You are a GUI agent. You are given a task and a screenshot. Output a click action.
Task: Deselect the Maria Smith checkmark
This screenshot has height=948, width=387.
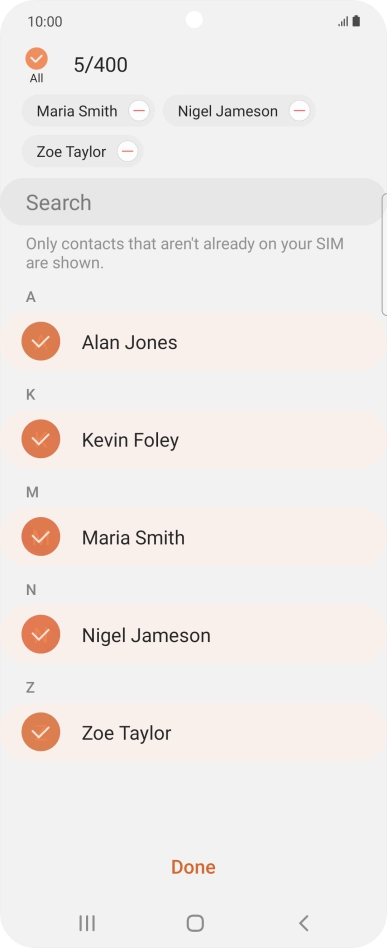[41, 537]
